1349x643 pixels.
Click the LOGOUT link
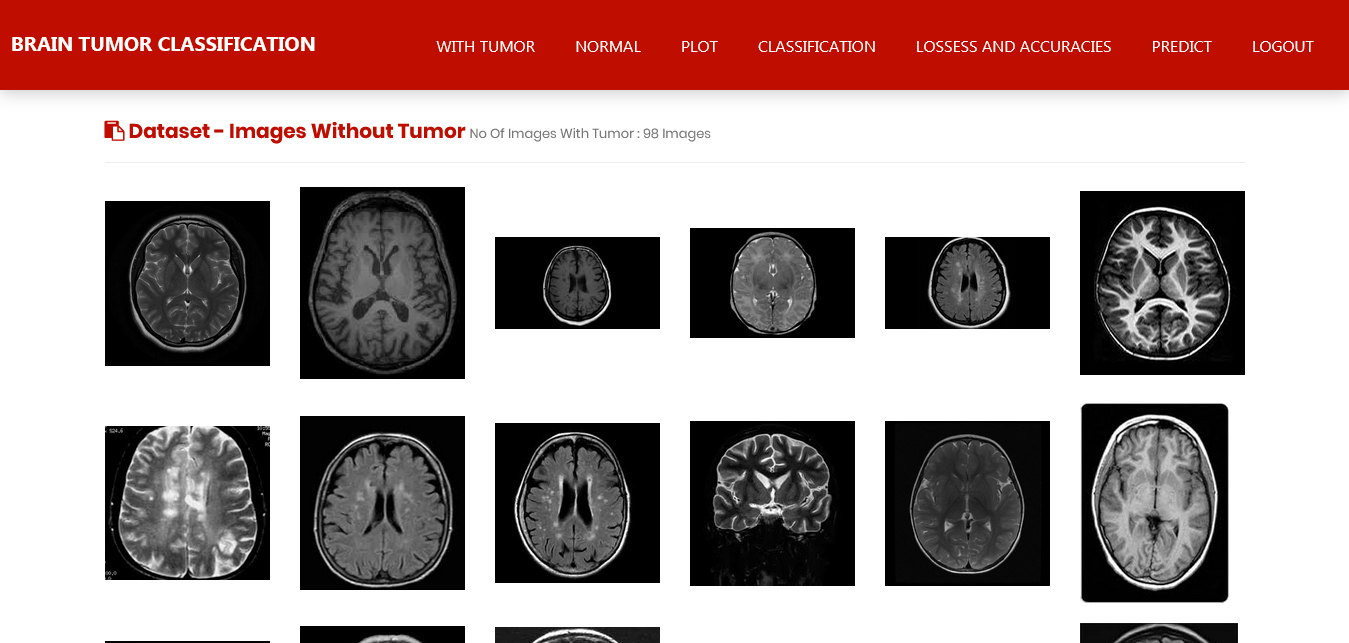(1283, 46)
